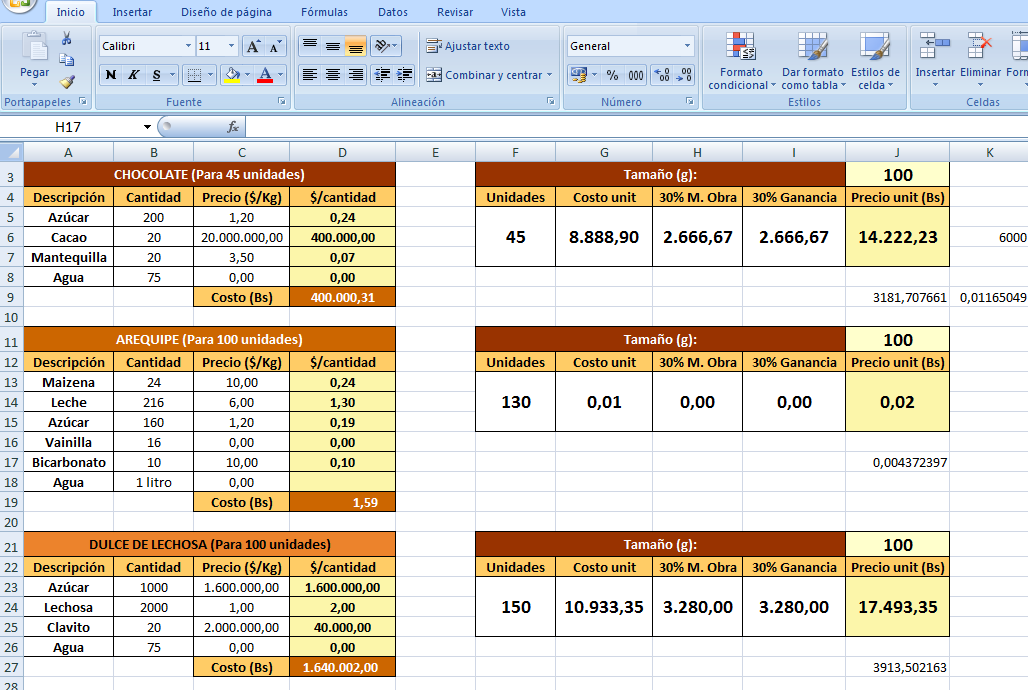Align text right

(x=355, y=75)
